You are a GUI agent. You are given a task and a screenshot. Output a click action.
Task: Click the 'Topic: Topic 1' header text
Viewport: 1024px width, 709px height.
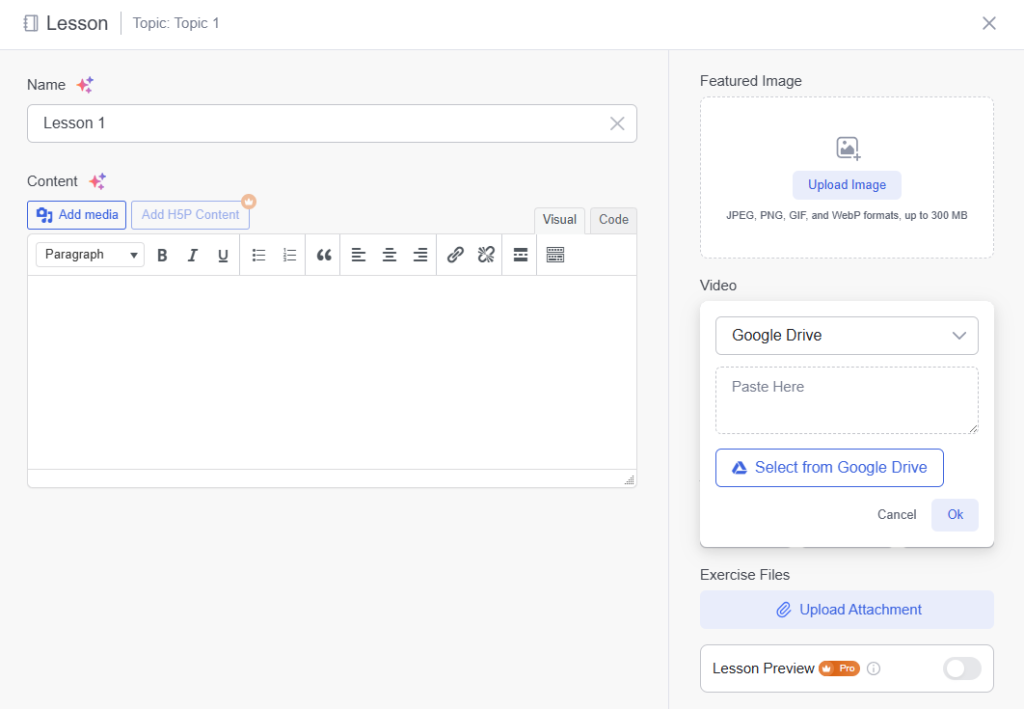(176, 24)
